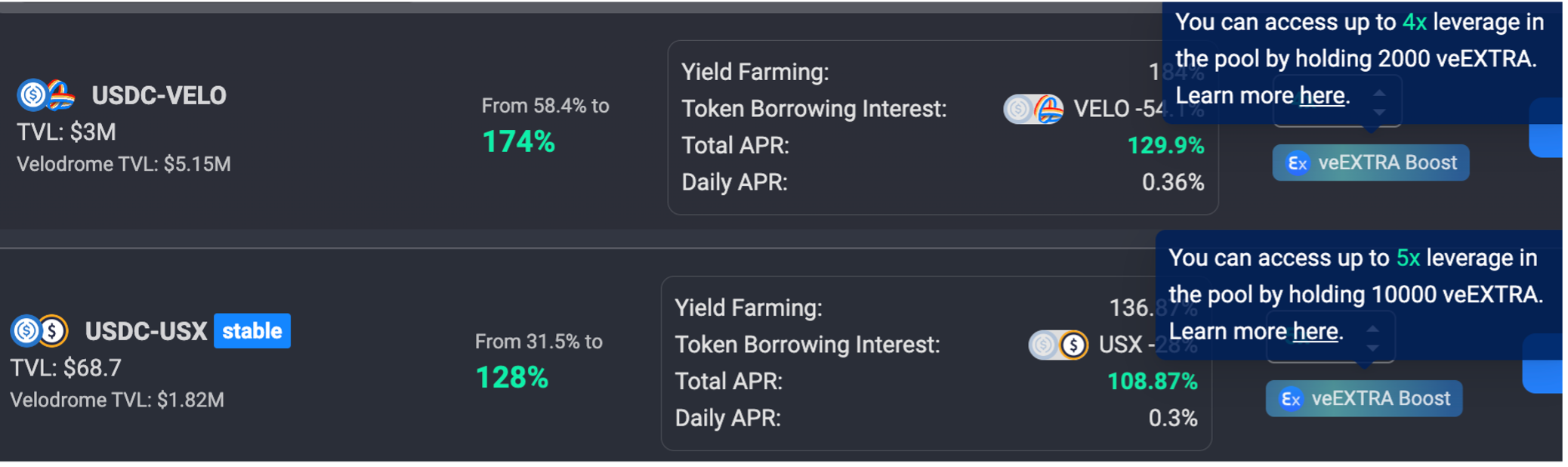Viewport: 1568px width, 467px height.
Task: Decrease leverage with down arrow in USDC-VELO row
Action: point(1379,112)
